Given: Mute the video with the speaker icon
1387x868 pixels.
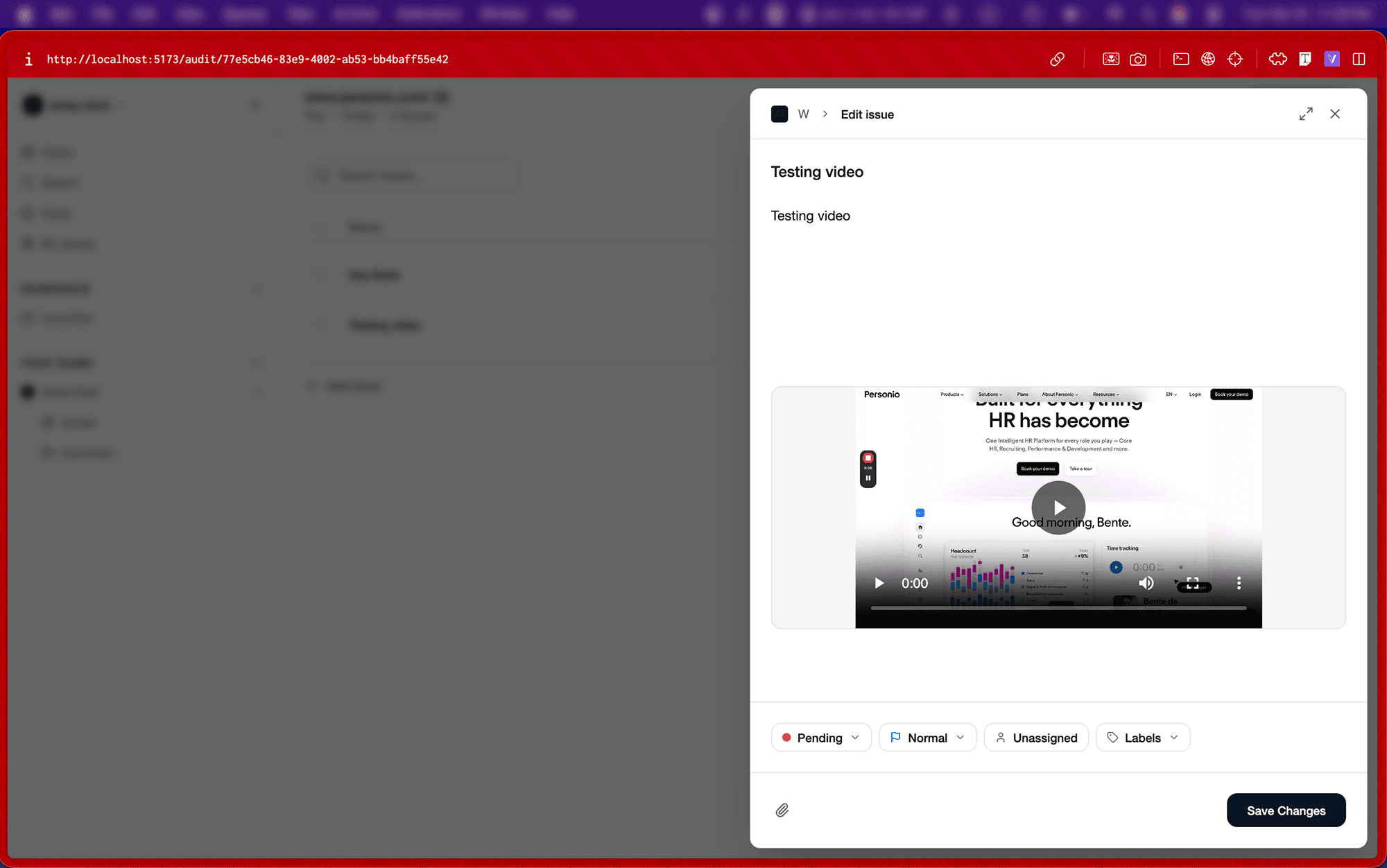Looking at the screenshot, I should point(1146,583).
